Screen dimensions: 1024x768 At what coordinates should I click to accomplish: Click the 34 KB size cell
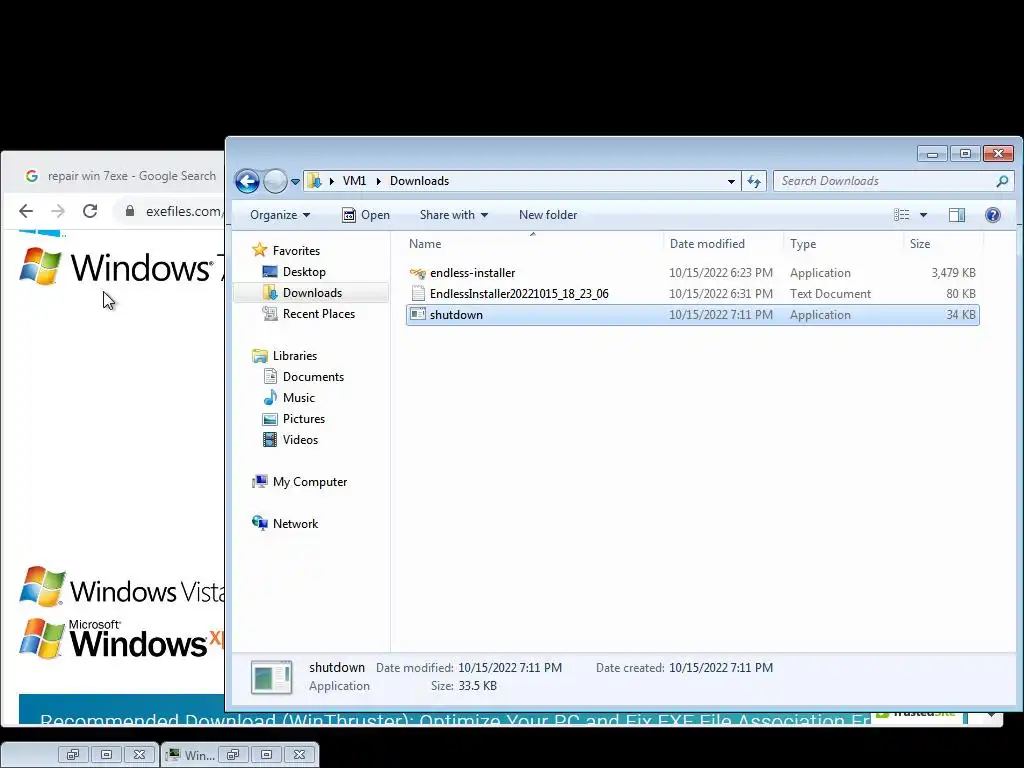point(961,315)
